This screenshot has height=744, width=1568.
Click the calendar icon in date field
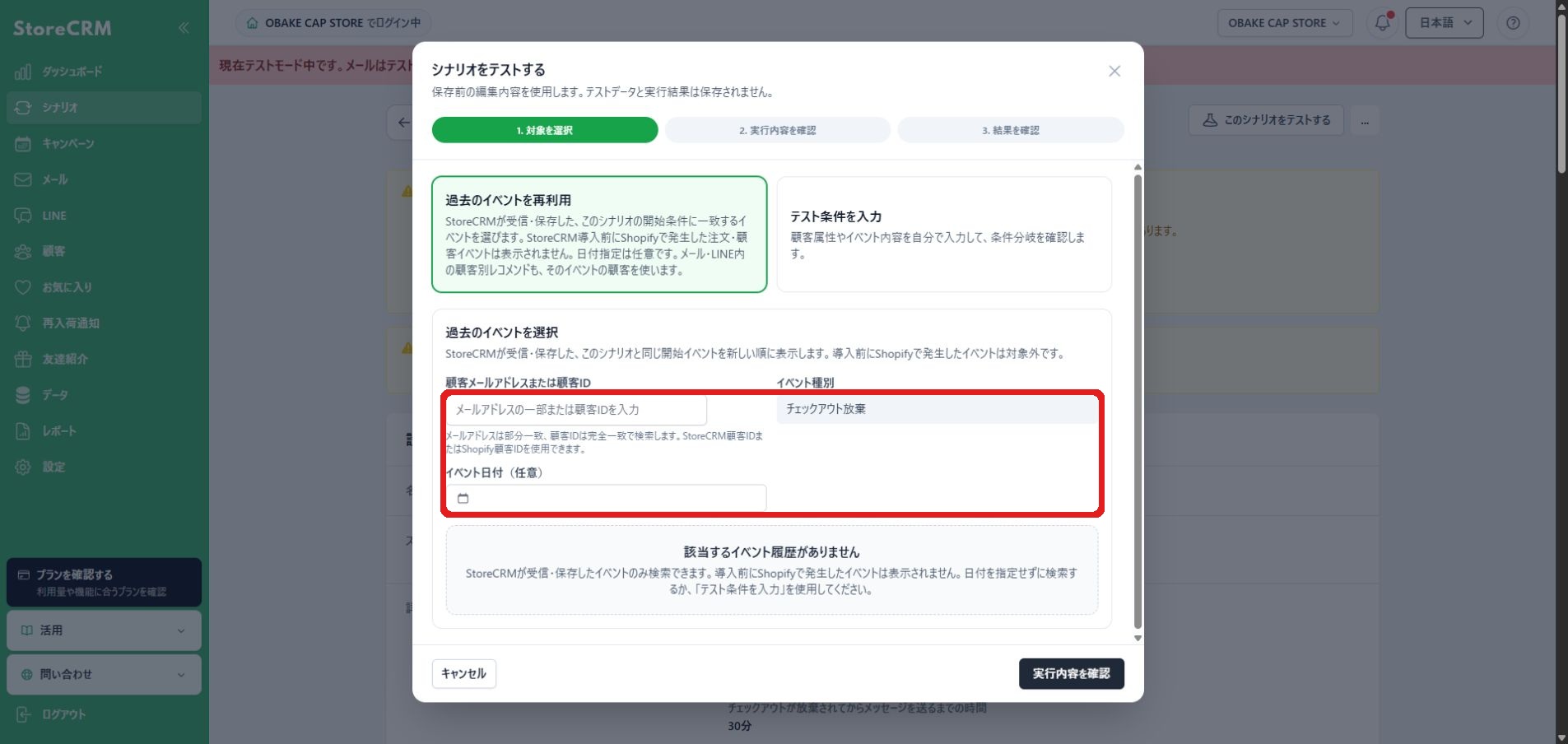coord(463,498)
